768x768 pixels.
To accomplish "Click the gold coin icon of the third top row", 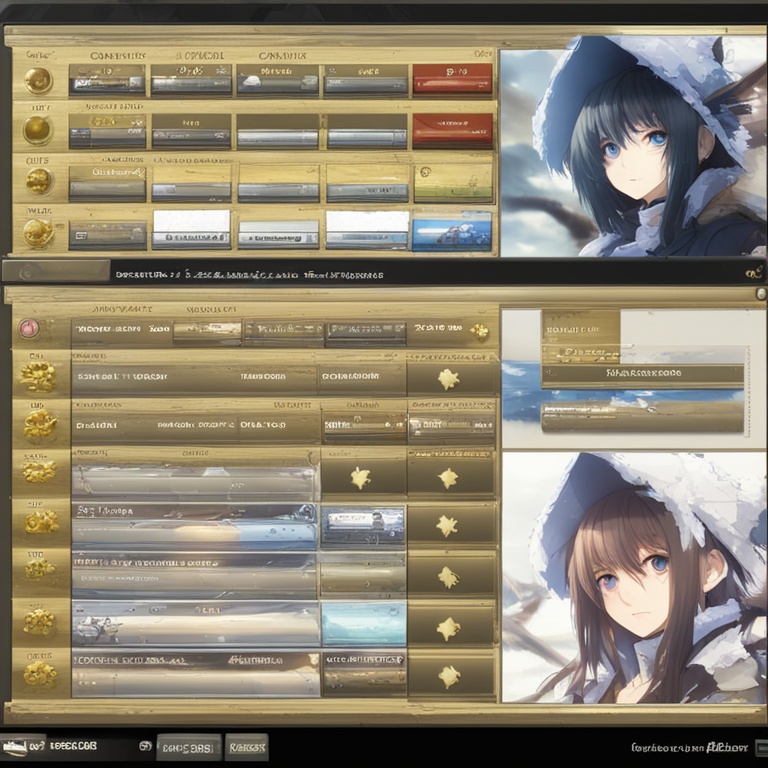I will click(x=39, y=181).
